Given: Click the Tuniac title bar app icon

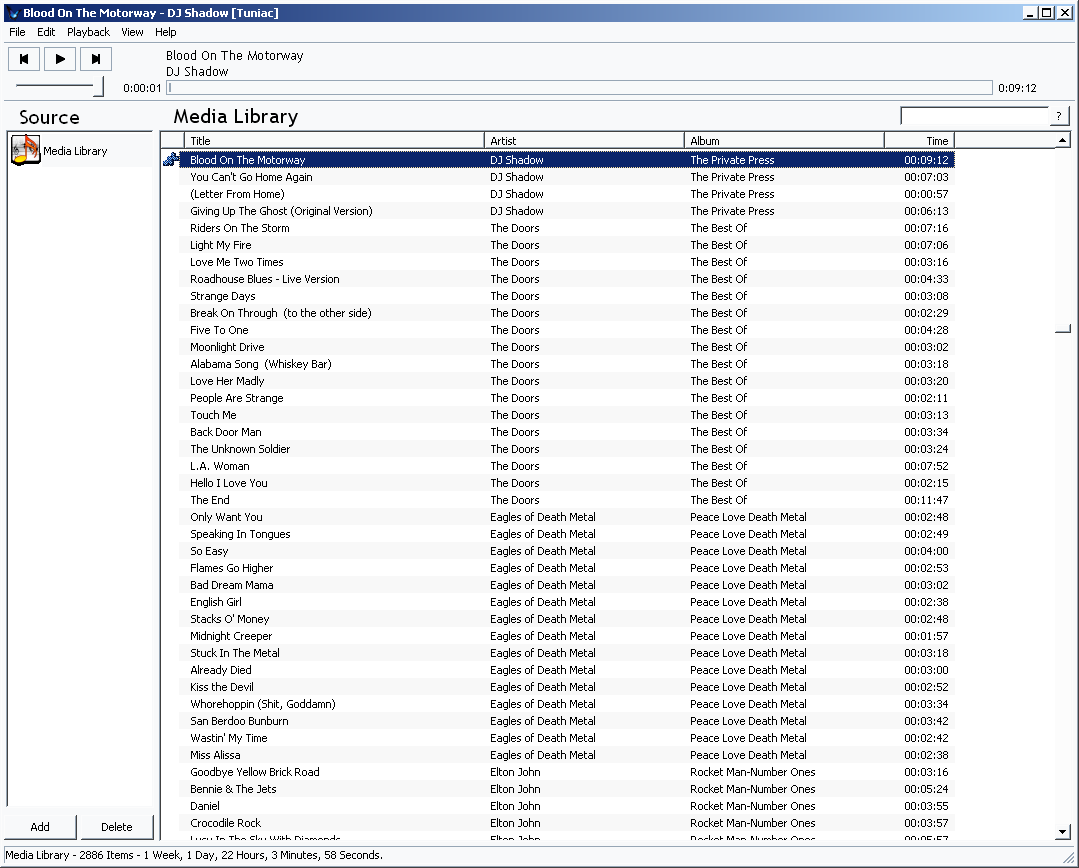Looking at the screenshot, I should (x=13, y=12).
